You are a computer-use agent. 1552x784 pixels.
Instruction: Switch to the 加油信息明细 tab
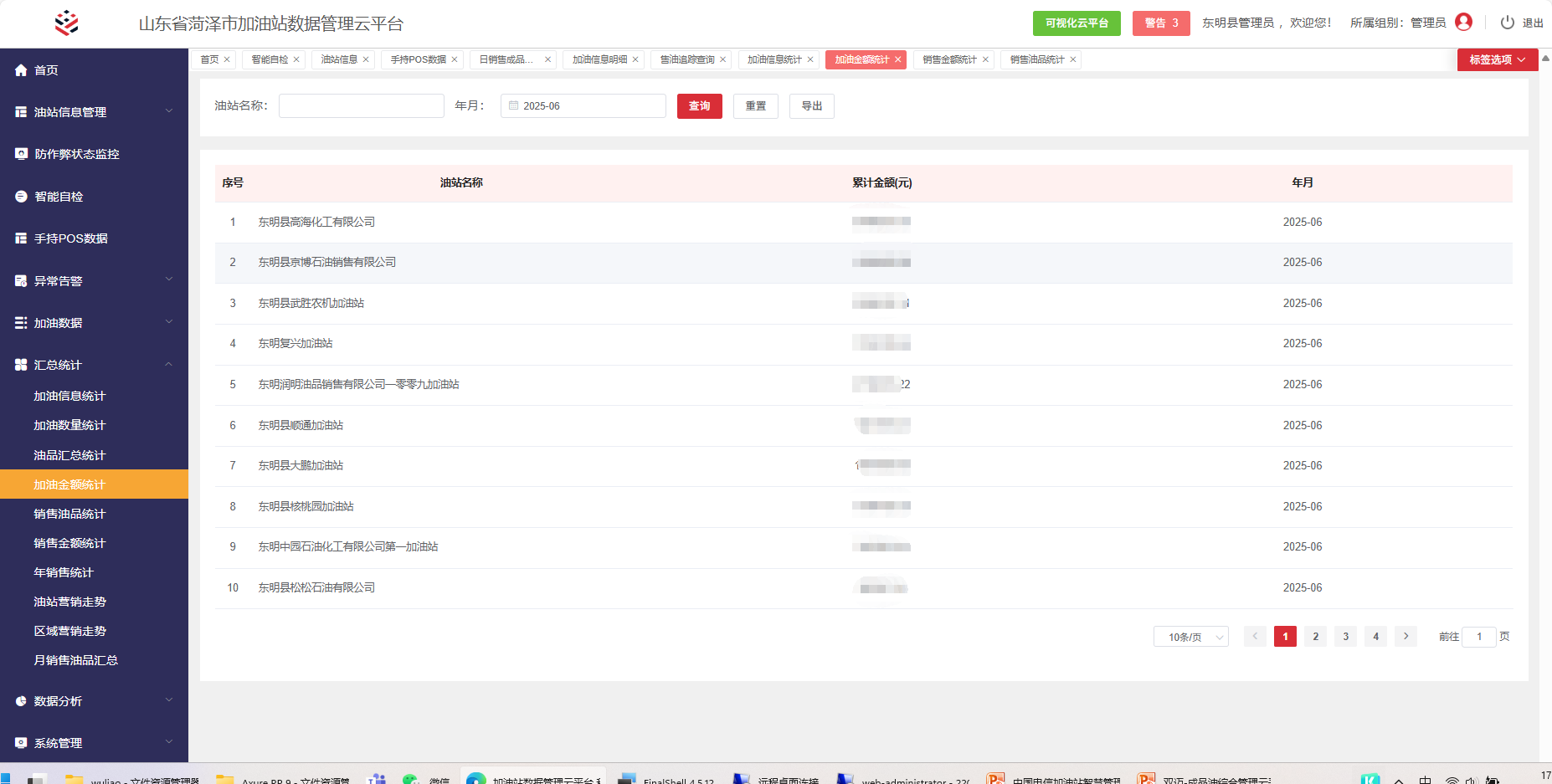[x=599, y=59]
